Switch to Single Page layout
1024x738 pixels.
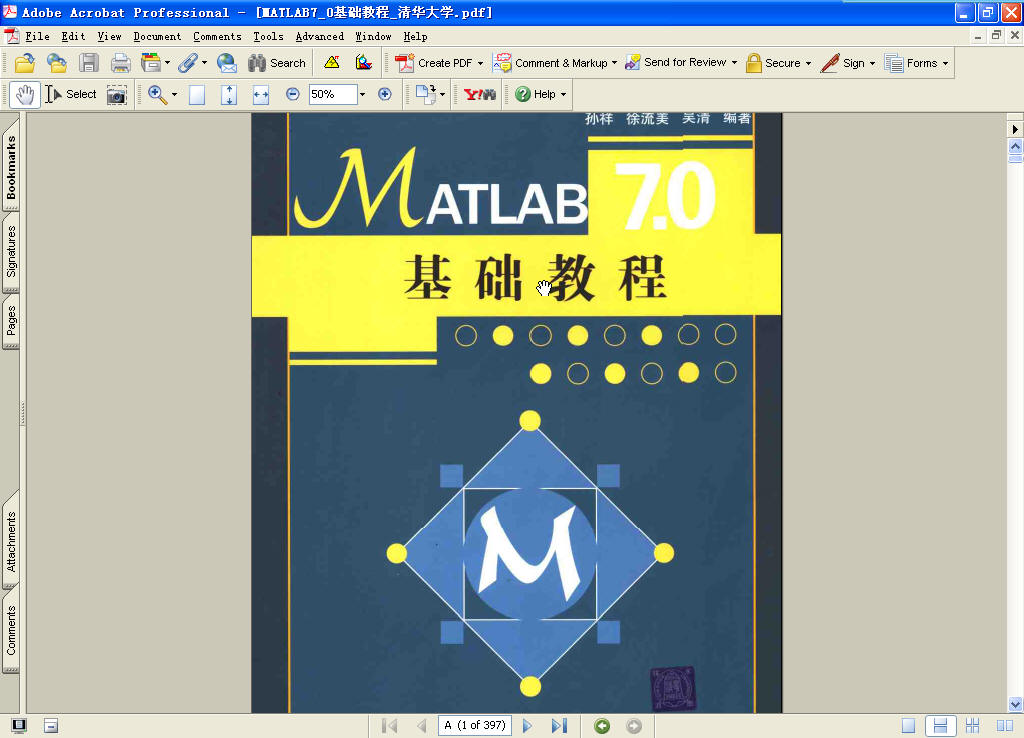click(x=908, y=726)
